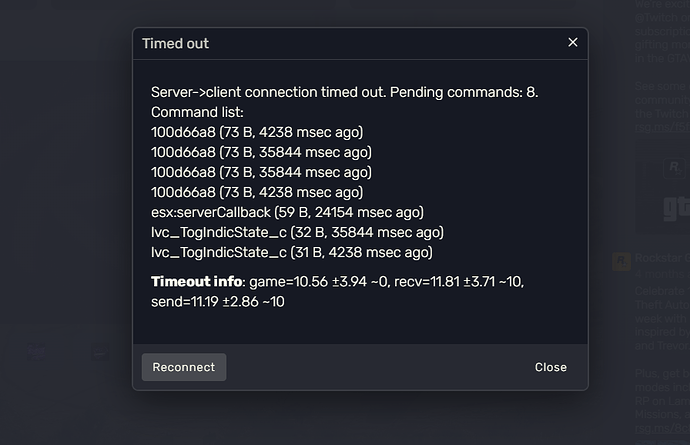Screen dimensions: 690x445
Task: Click the "Server->client connection timed out" message
Action: point(345,92)
